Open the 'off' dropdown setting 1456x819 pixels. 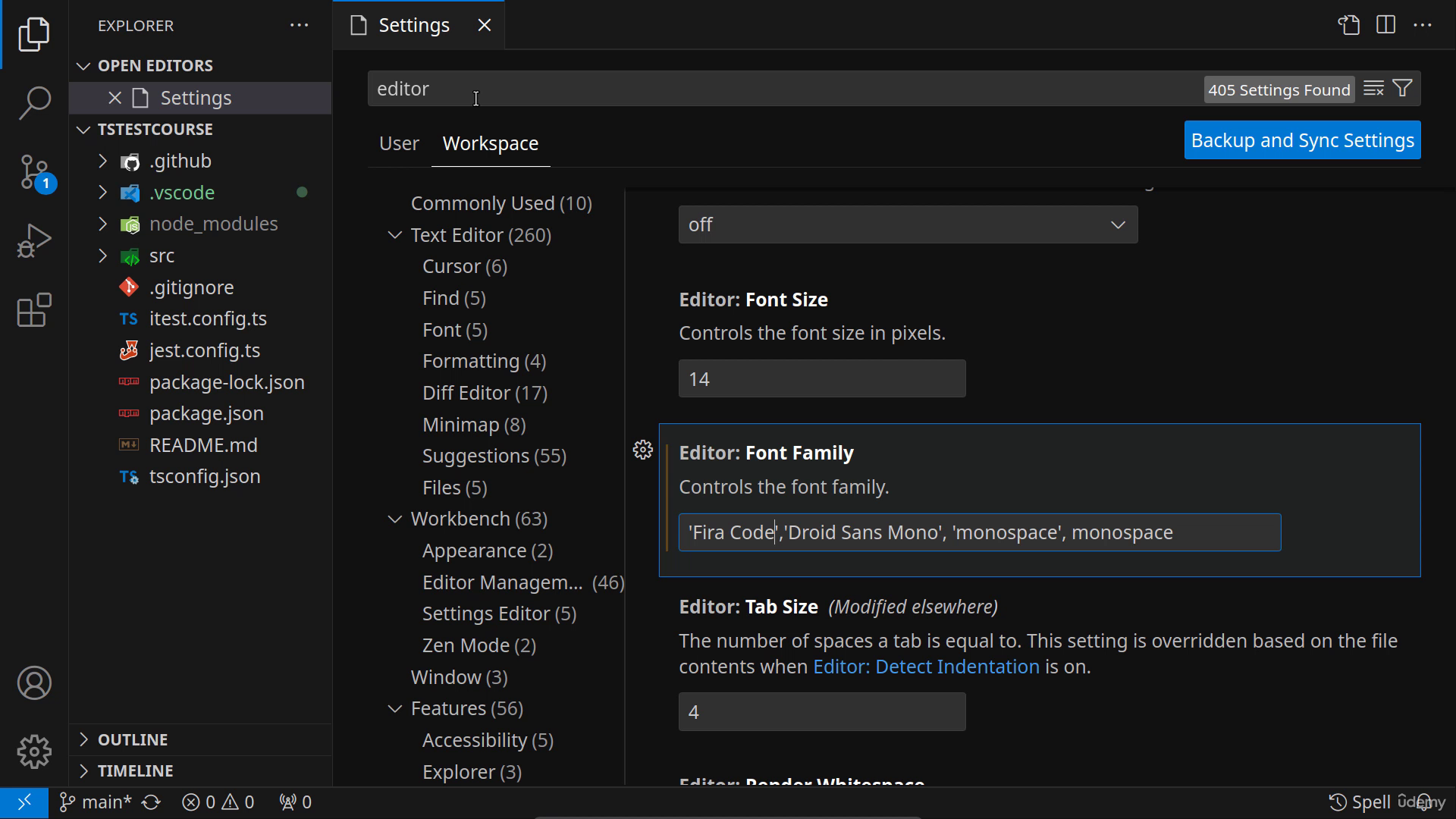(x=908, y=224)
